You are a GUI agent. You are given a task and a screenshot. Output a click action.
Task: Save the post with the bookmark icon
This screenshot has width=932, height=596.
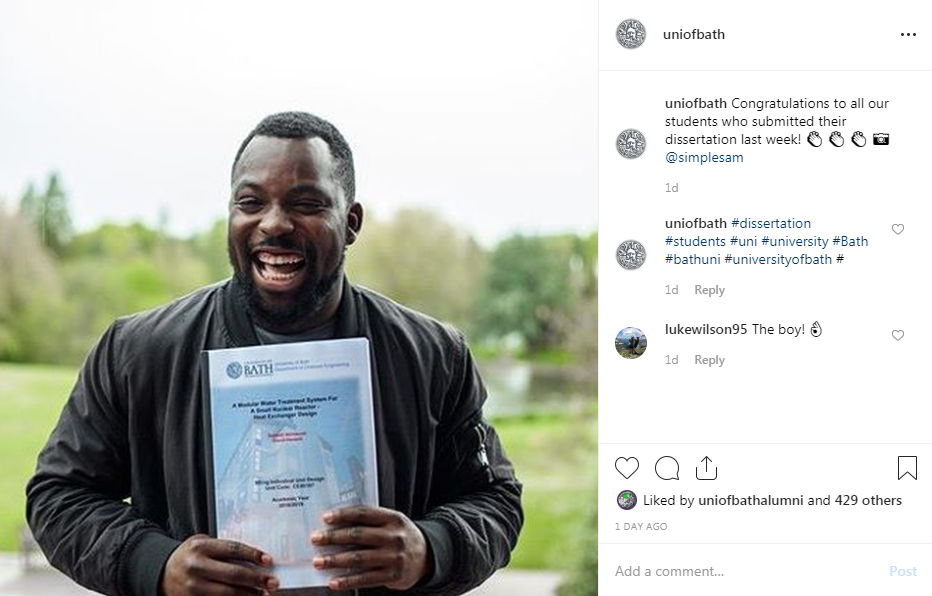point(907,468)
